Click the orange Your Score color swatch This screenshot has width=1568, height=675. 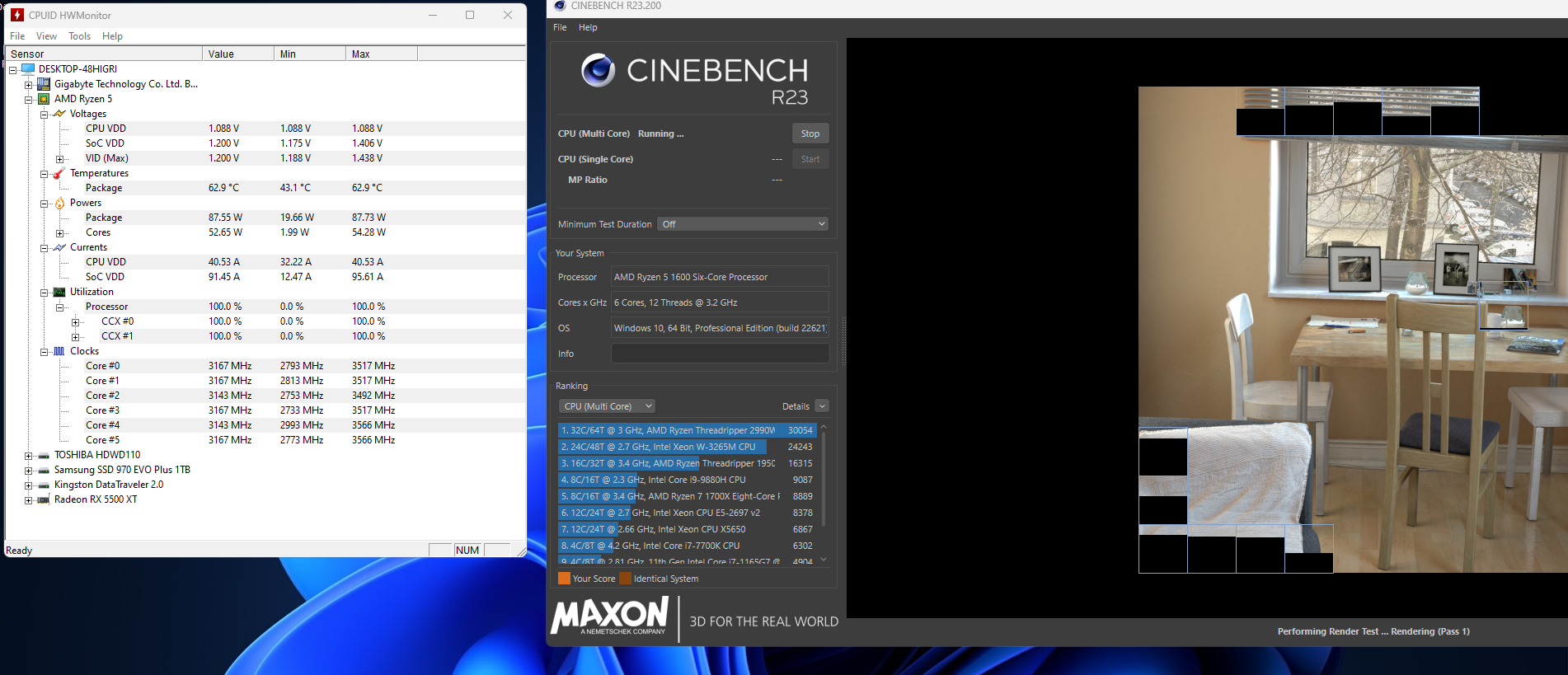pos(564,579)
